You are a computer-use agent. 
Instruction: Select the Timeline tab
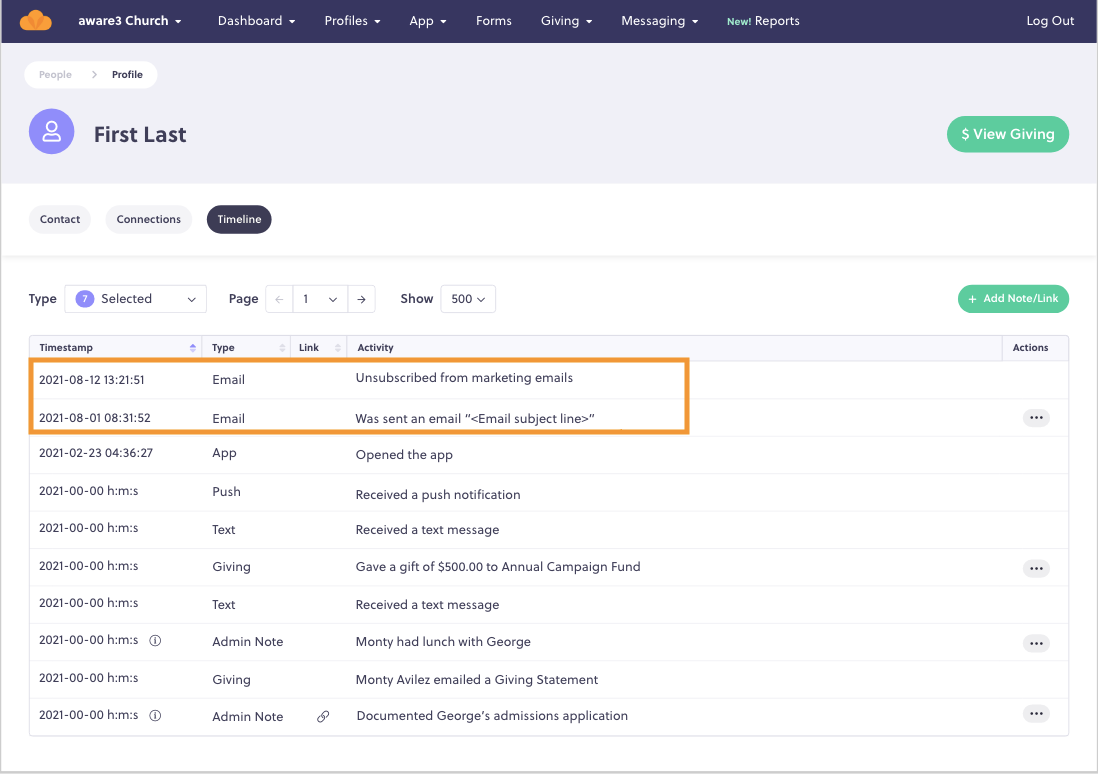(239, 219)
